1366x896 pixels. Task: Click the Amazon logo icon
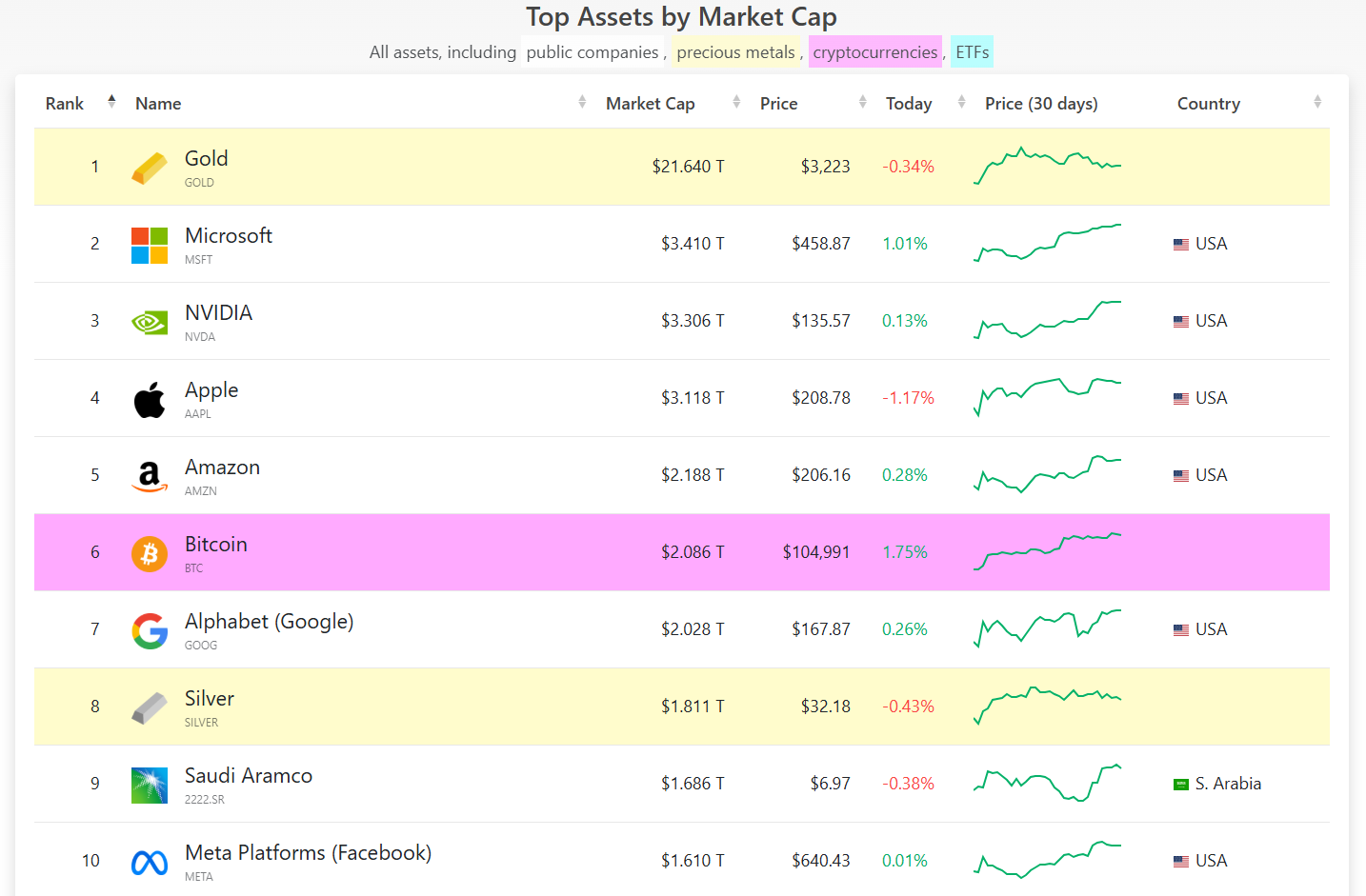[150, 476]
